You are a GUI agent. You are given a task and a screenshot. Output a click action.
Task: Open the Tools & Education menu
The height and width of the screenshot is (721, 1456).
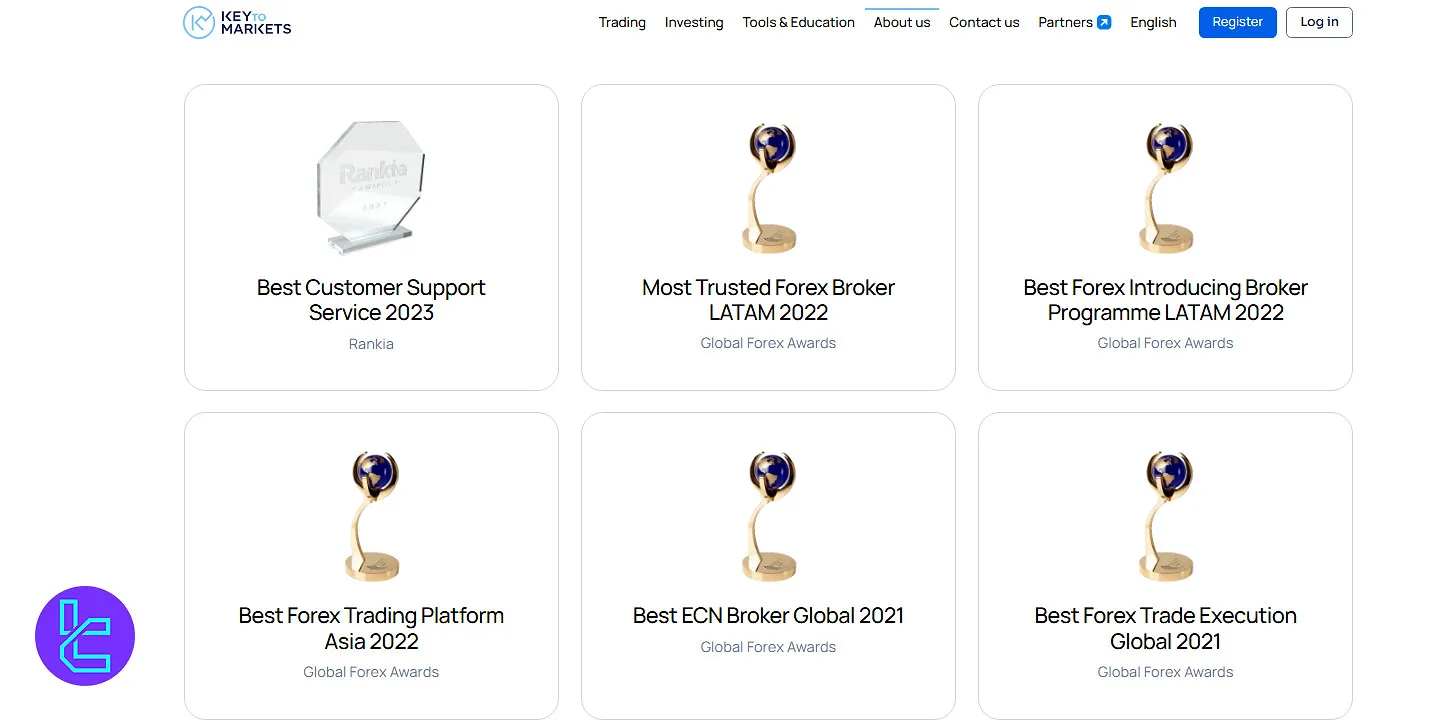click(x=798, y=23)
